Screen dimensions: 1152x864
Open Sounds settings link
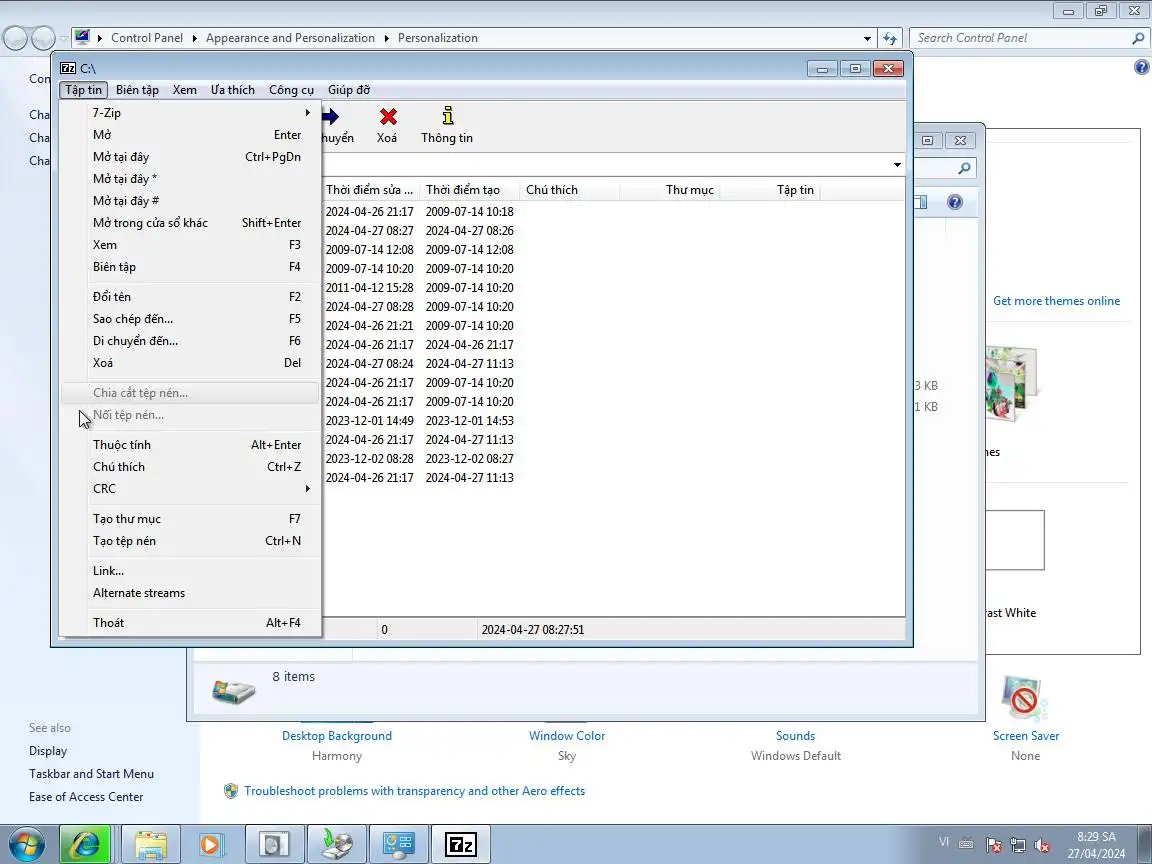point(796,735)
